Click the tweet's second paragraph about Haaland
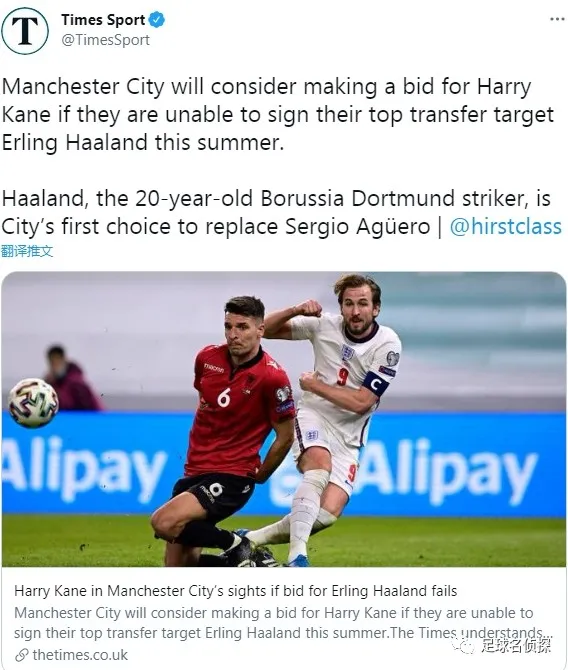The image size is (568, 670). (x=281, y=212)
